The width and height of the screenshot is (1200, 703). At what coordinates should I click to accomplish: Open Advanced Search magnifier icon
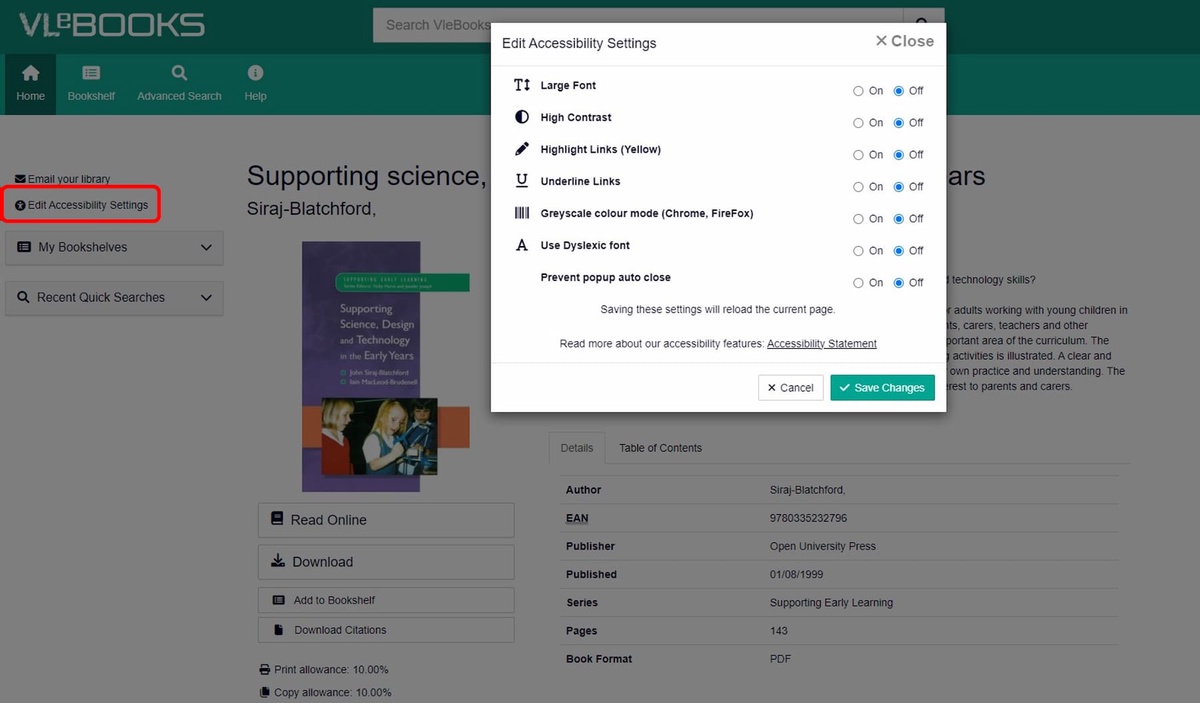click(x=179, y=73)
